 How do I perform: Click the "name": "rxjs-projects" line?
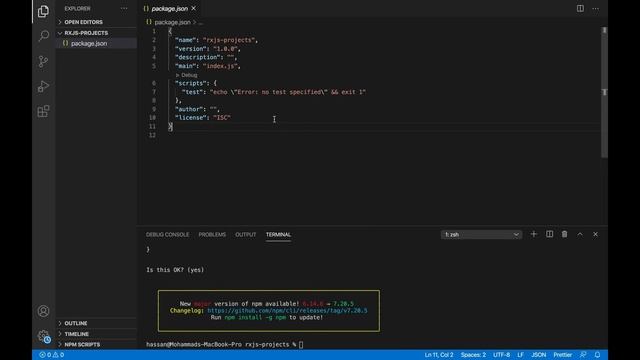coord(216,40)
